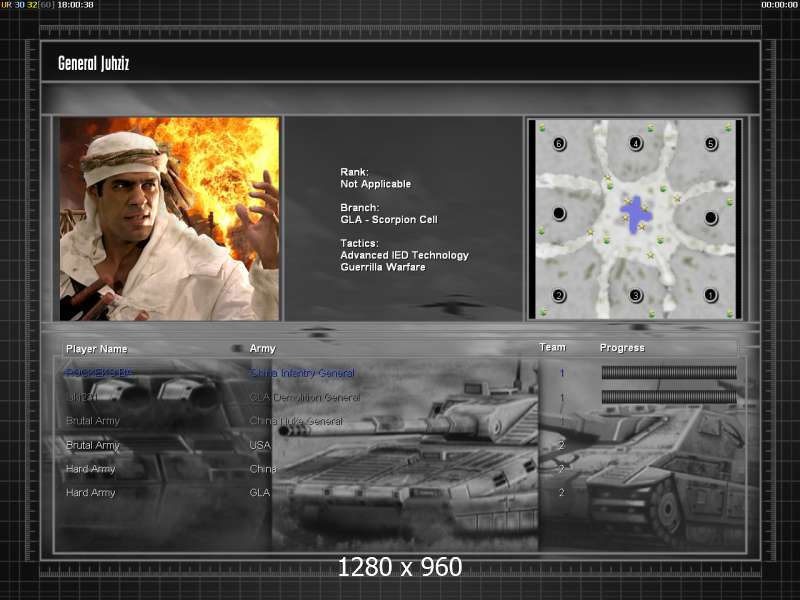Select the "GLA Demolition General" army entry

point(305,397)
